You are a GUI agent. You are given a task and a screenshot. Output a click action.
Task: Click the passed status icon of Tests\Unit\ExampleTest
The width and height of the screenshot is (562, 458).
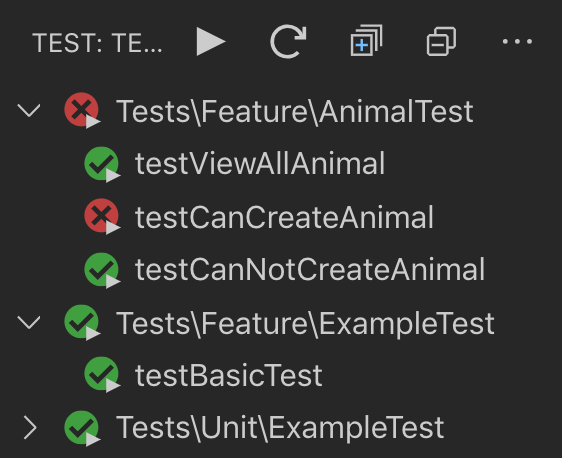coord(82,429)
